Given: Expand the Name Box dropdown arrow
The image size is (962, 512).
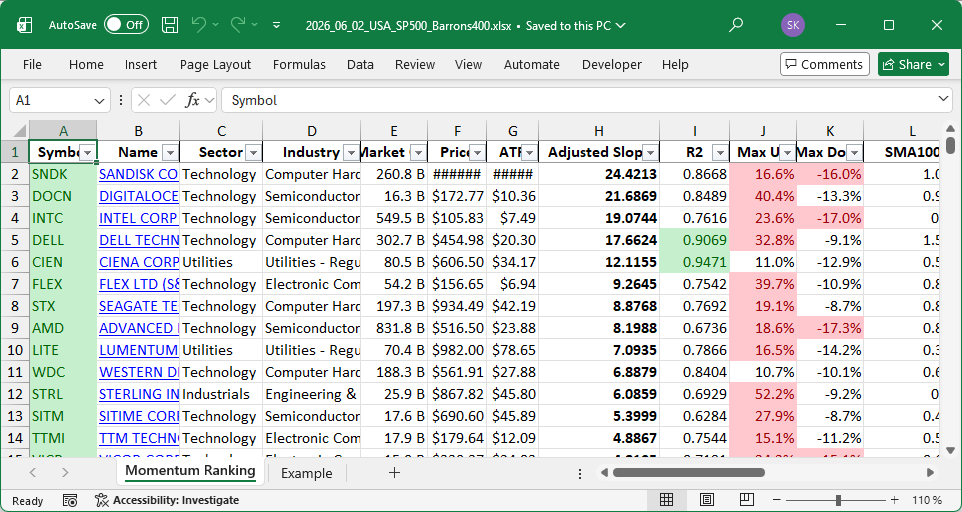Looking at the screenshot, I should coord(99,101).
